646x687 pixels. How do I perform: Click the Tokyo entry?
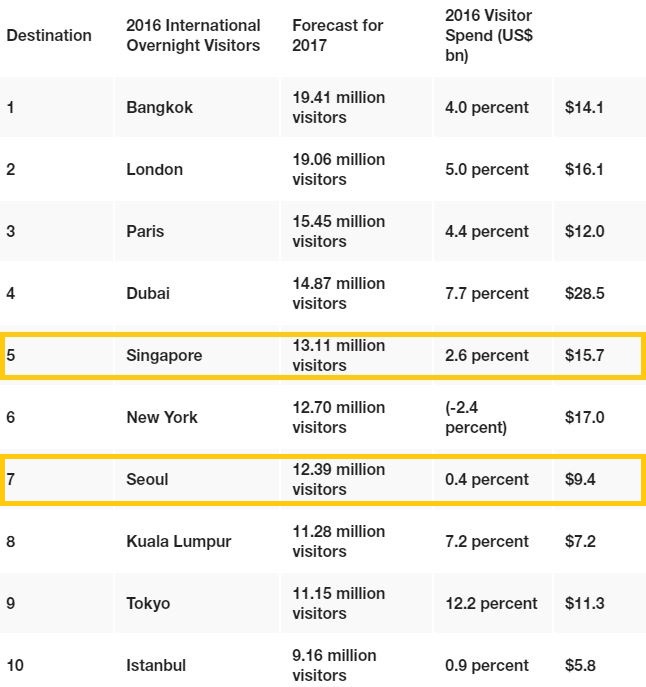pyautogui.click(x=148, y=603)
